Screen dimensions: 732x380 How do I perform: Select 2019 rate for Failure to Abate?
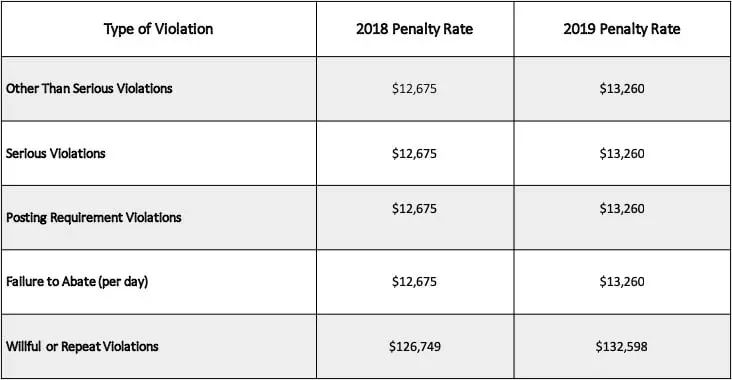coord(622,282)
